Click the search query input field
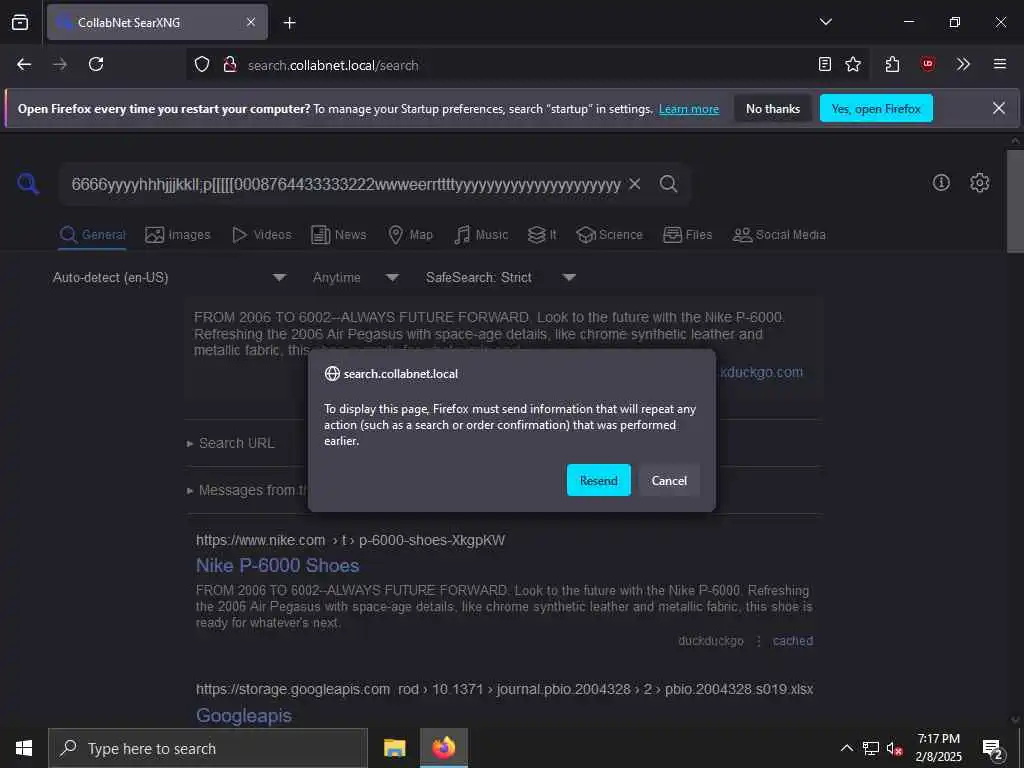1024x768 pixels. click(x=346, y=185)
